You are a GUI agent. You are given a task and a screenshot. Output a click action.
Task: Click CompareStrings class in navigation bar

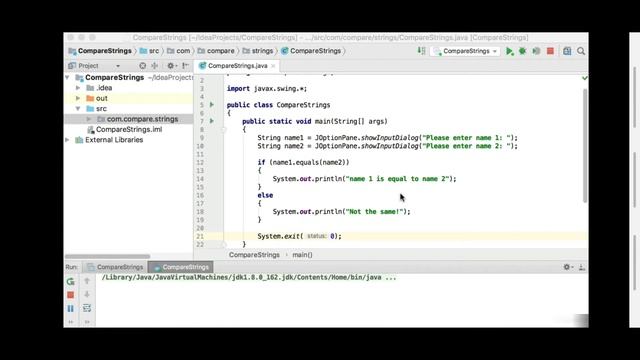[311, 51]
